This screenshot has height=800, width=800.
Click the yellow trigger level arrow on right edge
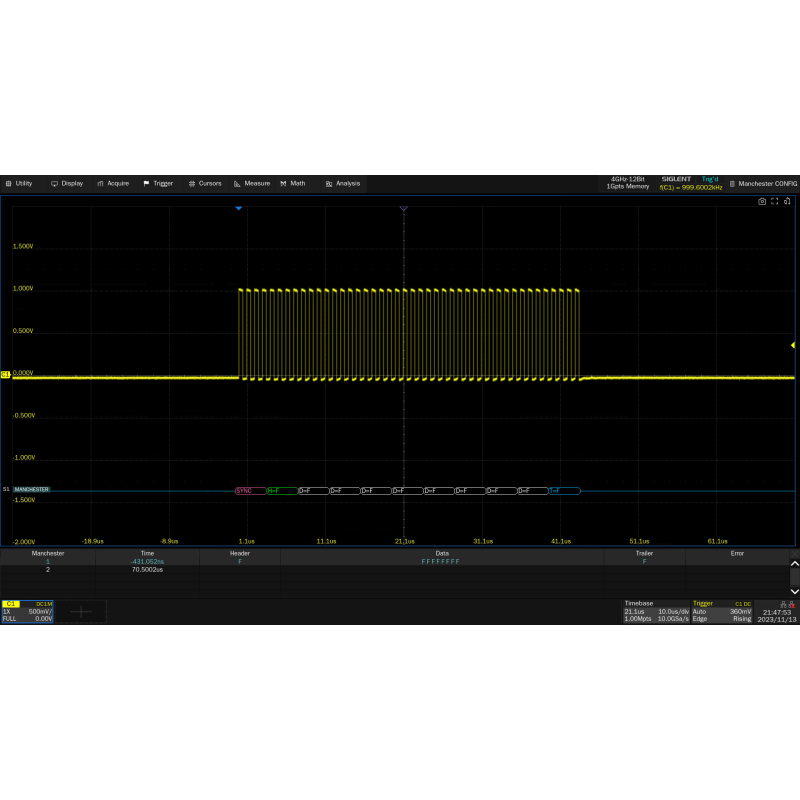click(793, 345)
